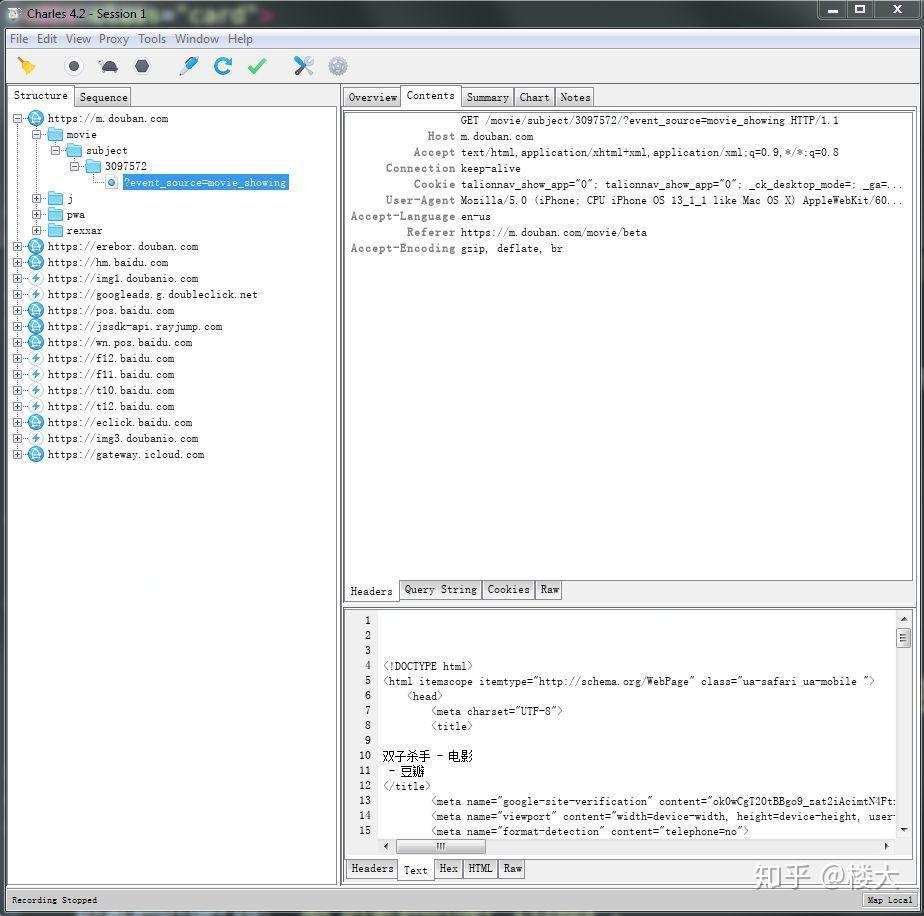Open Tools via wrench toolbar icon
Image resolution: width=924 pixels, height=916 pixels.
coord(304,66)
